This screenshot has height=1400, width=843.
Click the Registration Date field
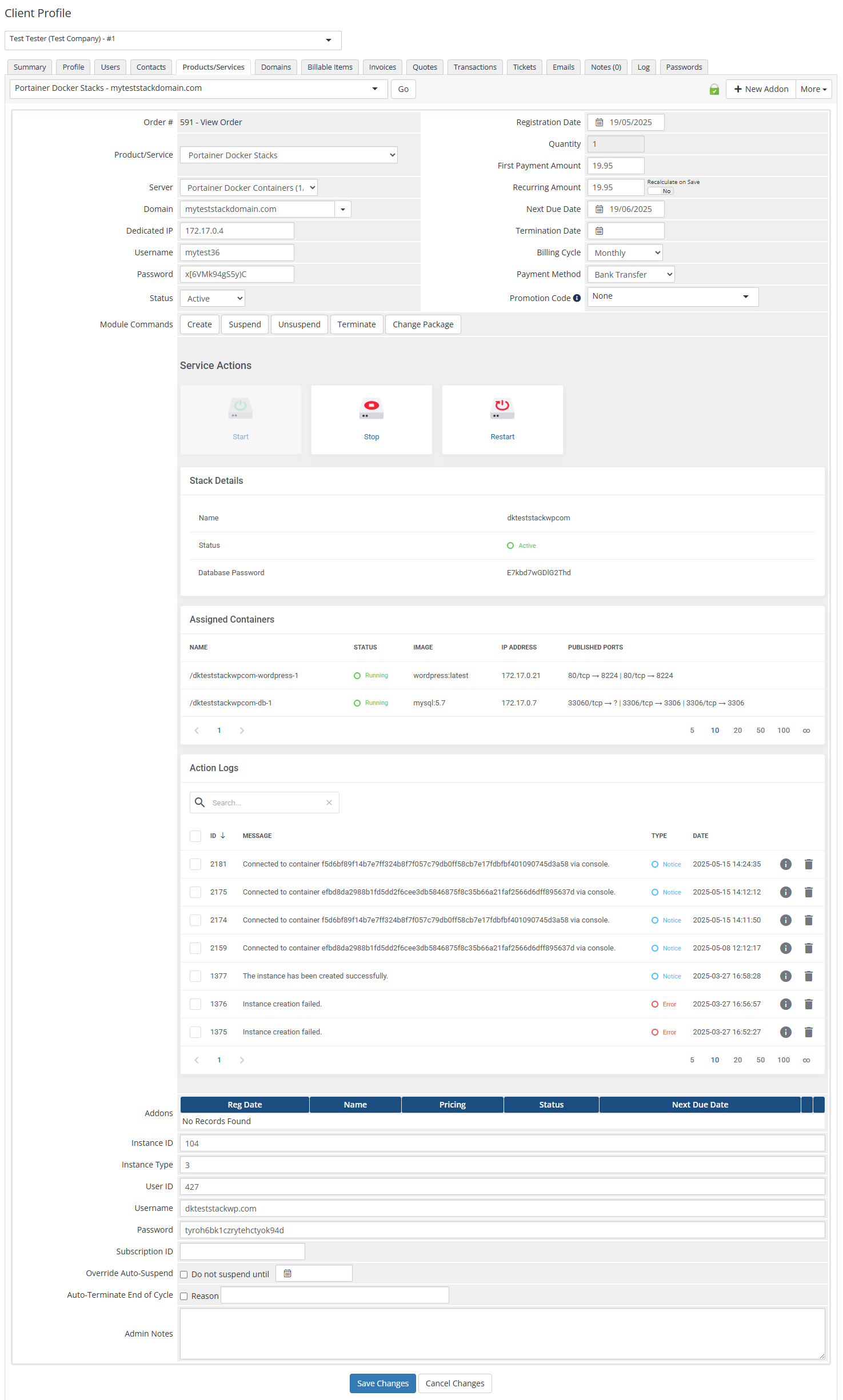626,122
